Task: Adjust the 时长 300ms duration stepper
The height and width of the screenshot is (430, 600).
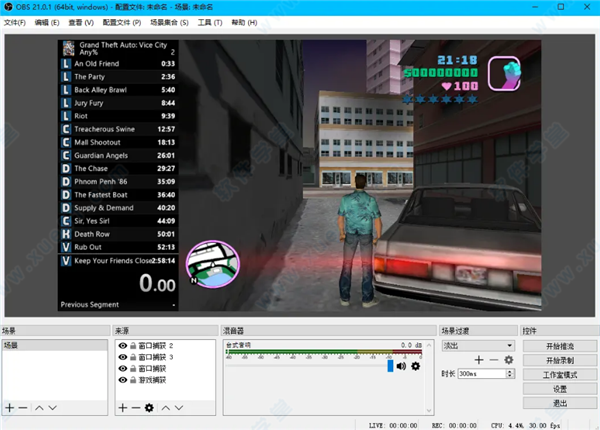Action: point(509,375)
